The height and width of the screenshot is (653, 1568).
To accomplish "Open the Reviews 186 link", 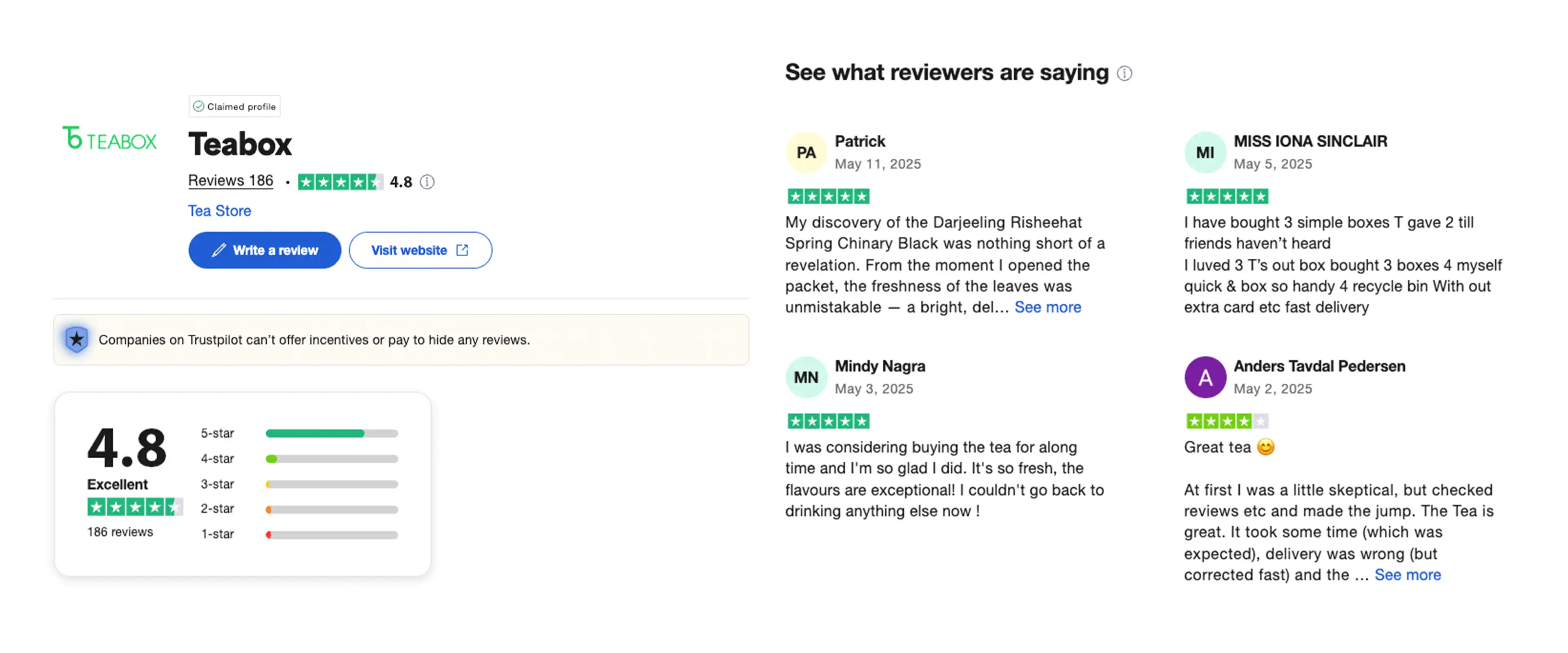I will pyautogui.click(x=231, y=181).
